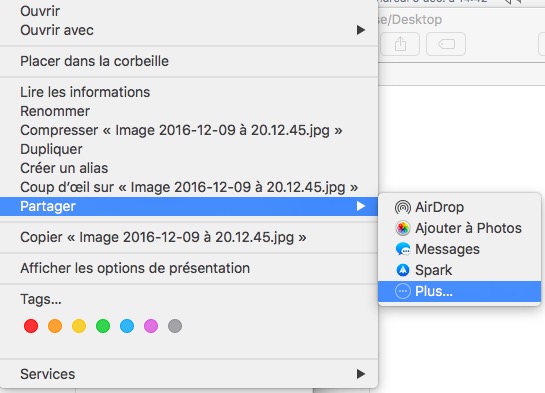Select Renommer in the menu

189,111
